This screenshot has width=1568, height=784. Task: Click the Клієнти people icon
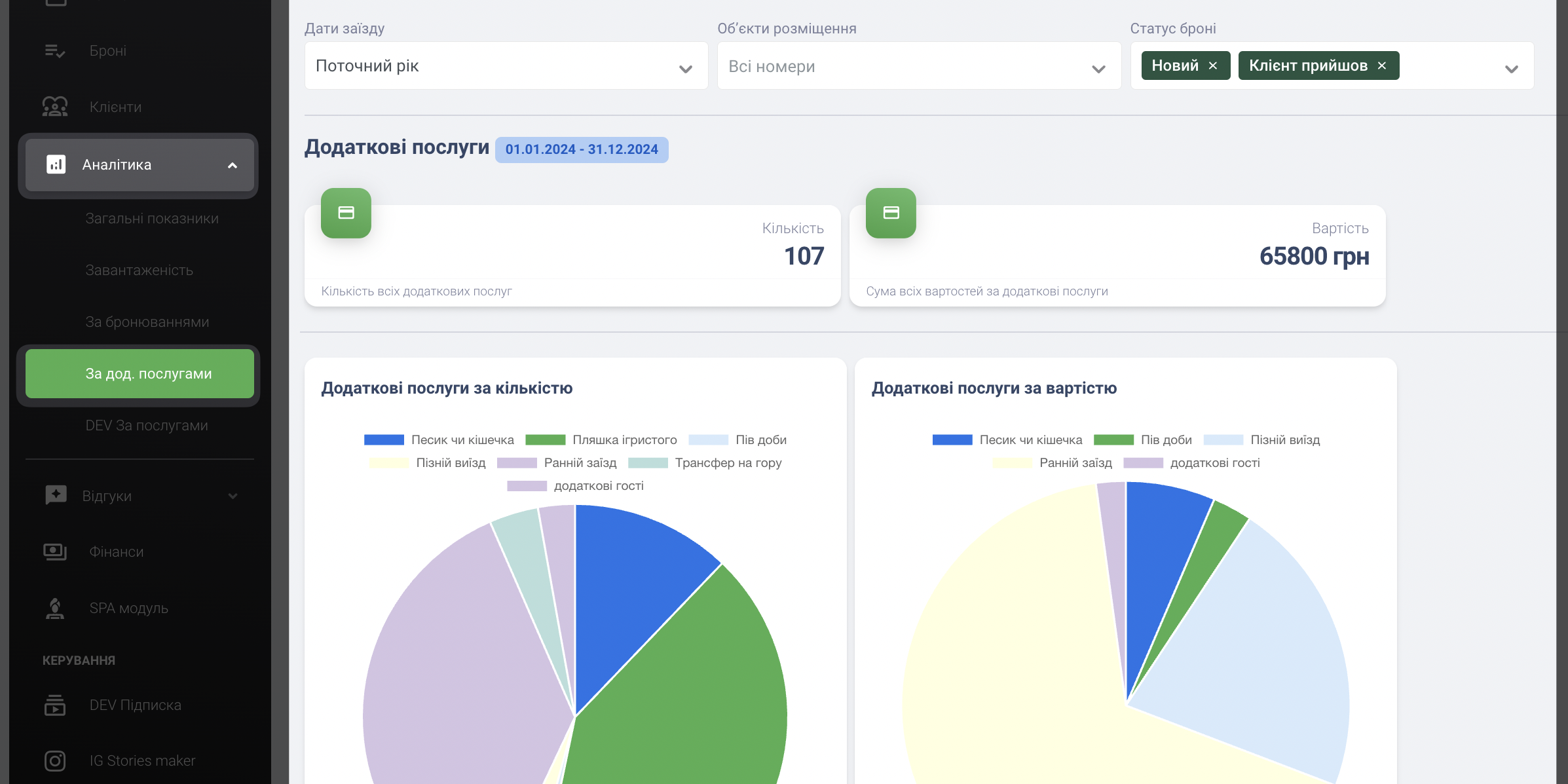click(x=55, y=107)
